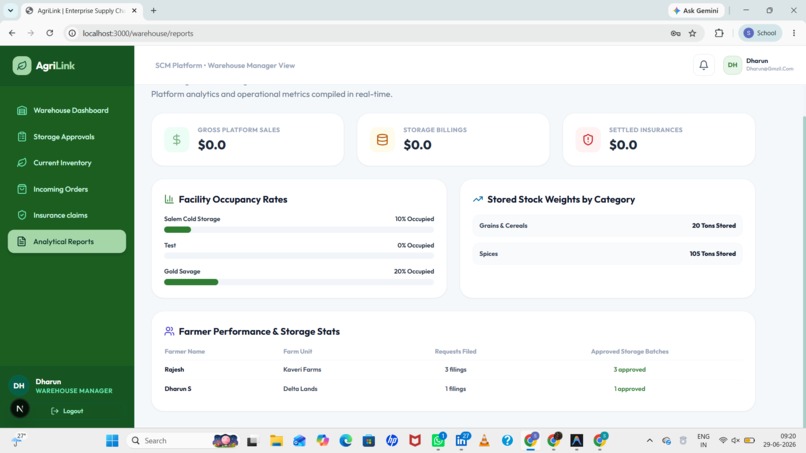Screen dimensions: 806x453
Task: Open the notifications bell
Action: click(703, 65)
